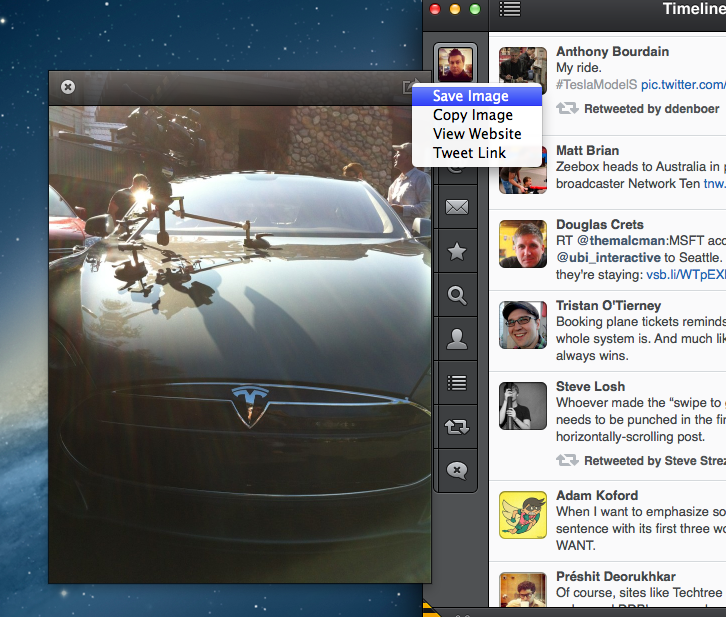The width and height of the screenshot is (726, 617).
Task: Click Adam Koford's cartoon avatar
Action: [x=523, y=515]
